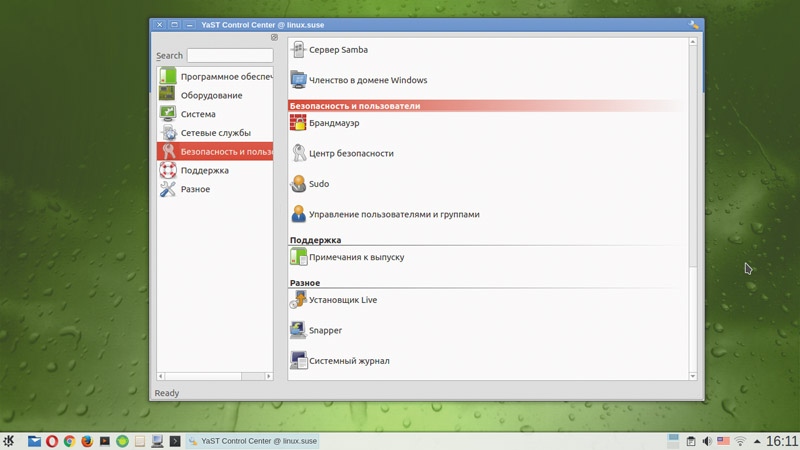Open the KDE application launcher menu
Viewport: 800px width, 450px height.
point(9,441)
